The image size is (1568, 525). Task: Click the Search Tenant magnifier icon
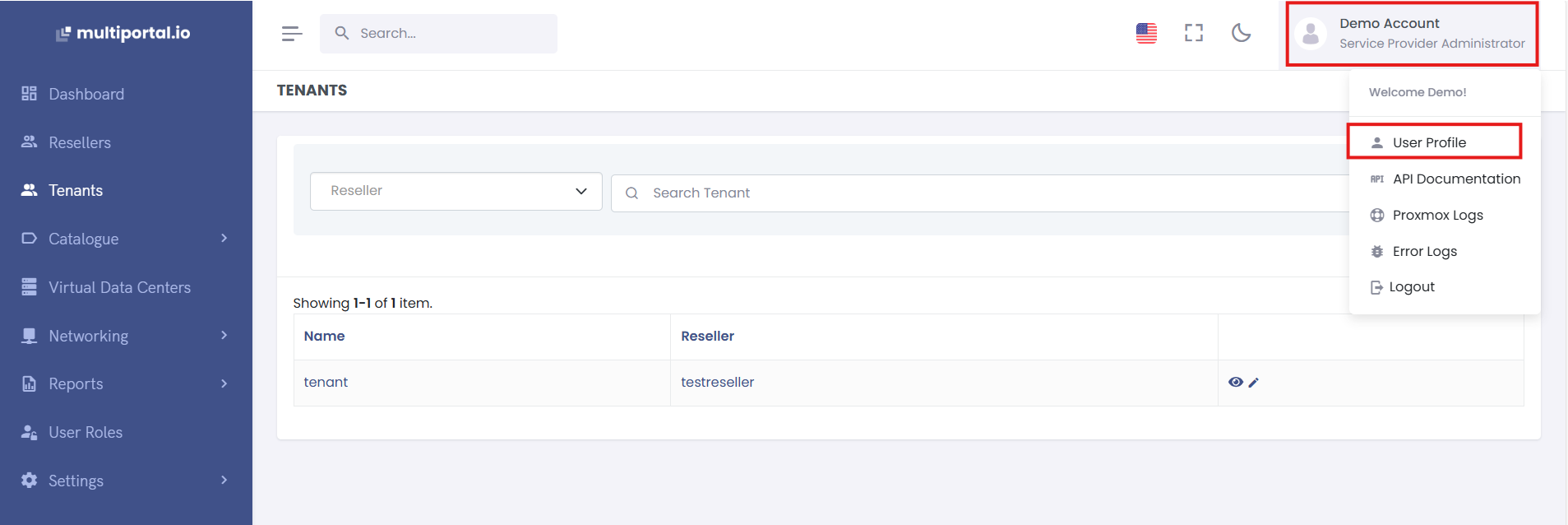tap(631, 193)
